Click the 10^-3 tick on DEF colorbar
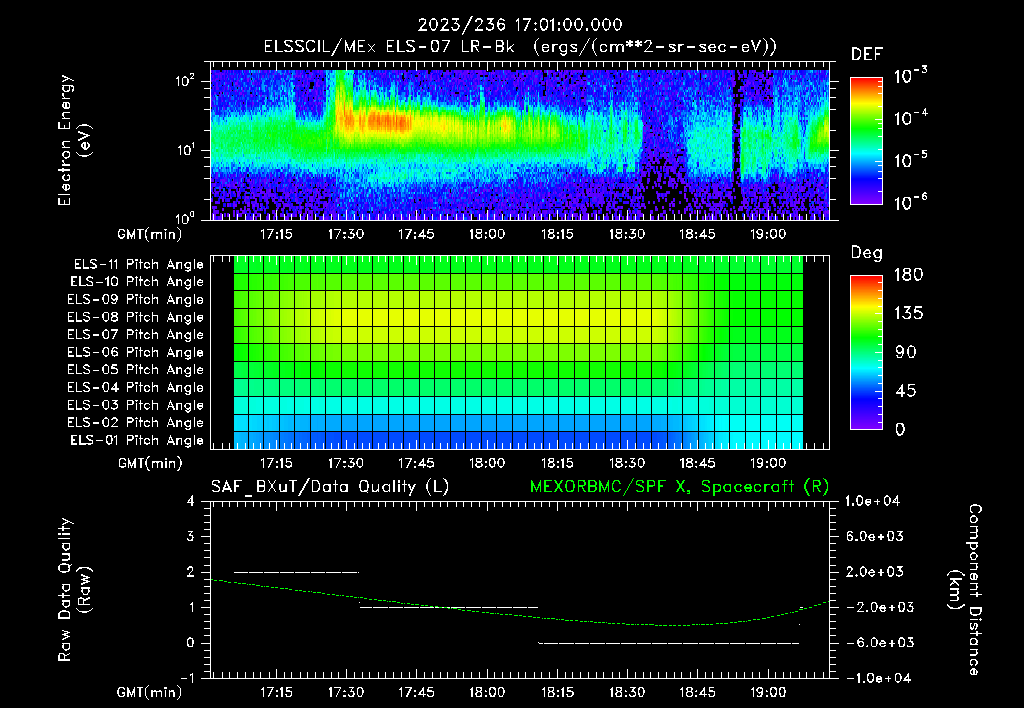The height and width of the screenshot is (708, 1024). click(x=911, y=76)
